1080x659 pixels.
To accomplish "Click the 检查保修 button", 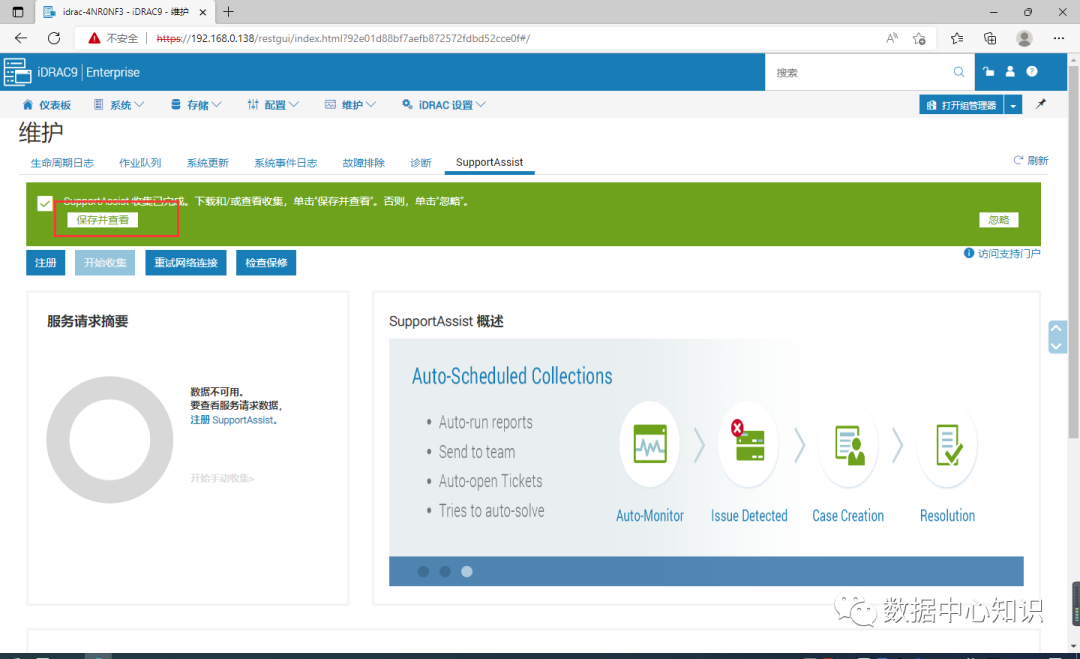I will (266, 262).
